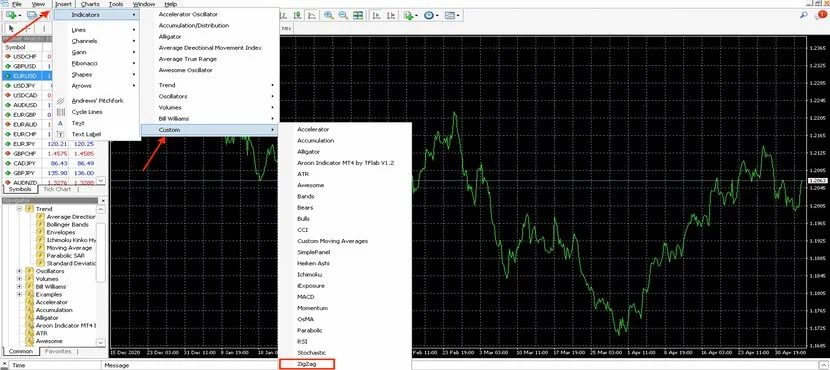Toggle the Chart Shift icon
The height and width of the screenshot is (370, 830).
pos(390,15)
